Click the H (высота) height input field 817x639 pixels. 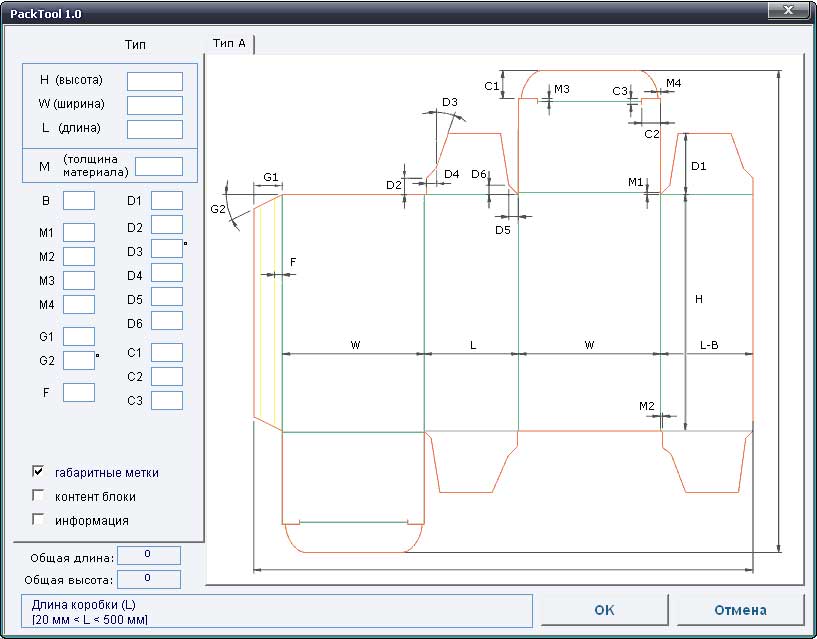[x=155, y=82]
